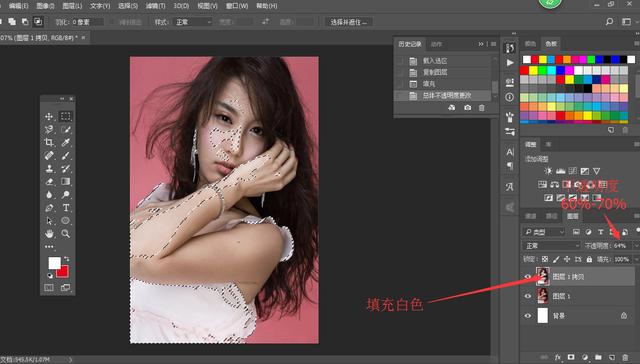Open the Edit Toolbar three-dots menu

(49, 246)
